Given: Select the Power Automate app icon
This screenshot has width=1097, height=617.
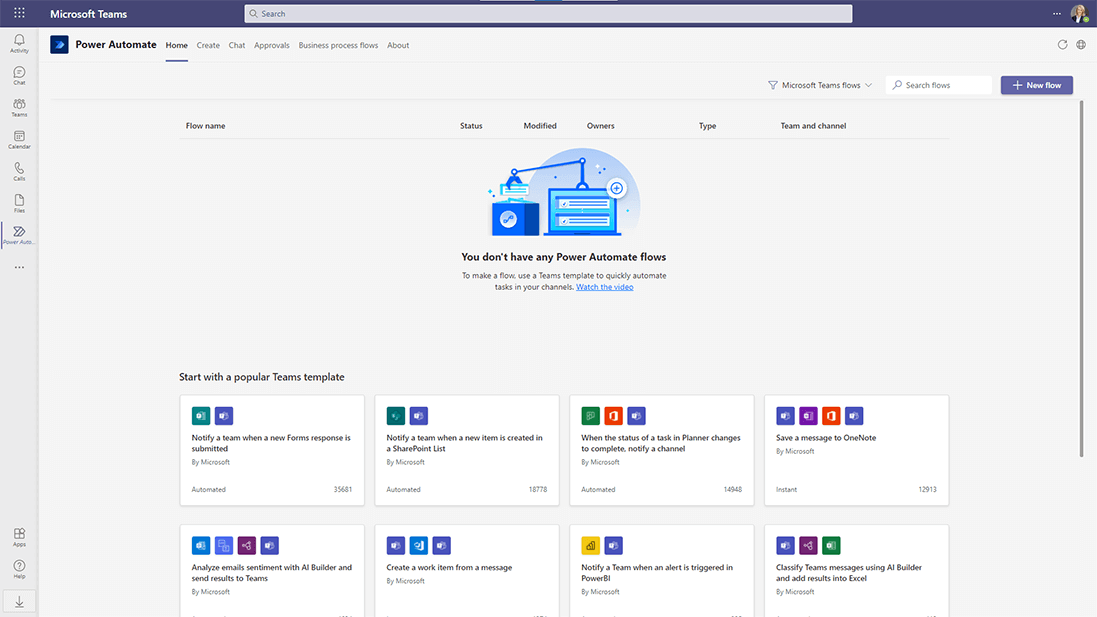Looking at the screenshot, I should pyautogui.click(x=18, y=234).
